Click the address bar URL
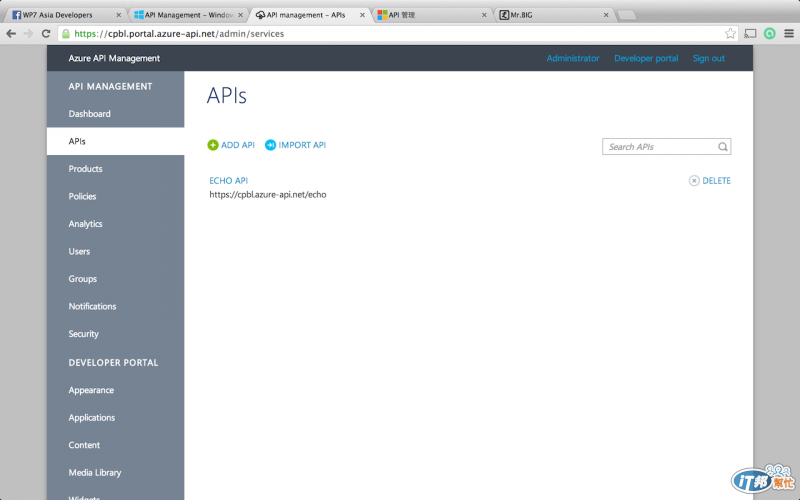Viewport: 800px width, 500px height. tap(179, 34)
